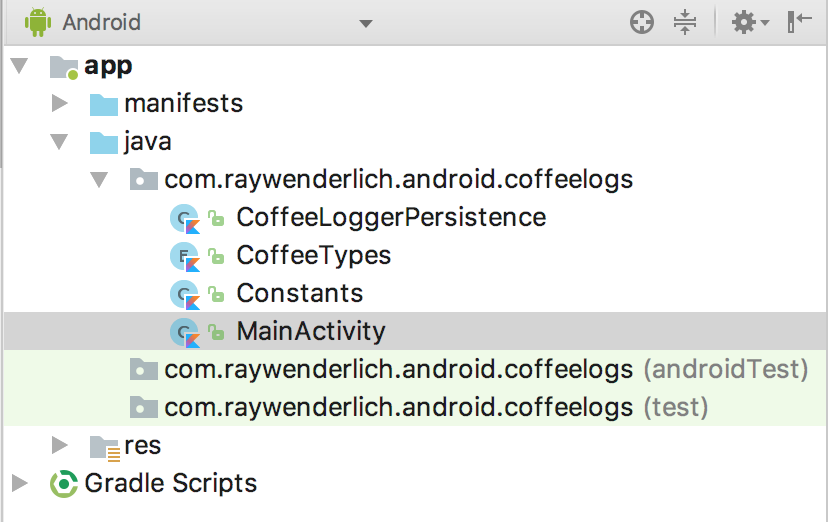
Task: Click the green Android robot icon
Action: coord(38,23)
